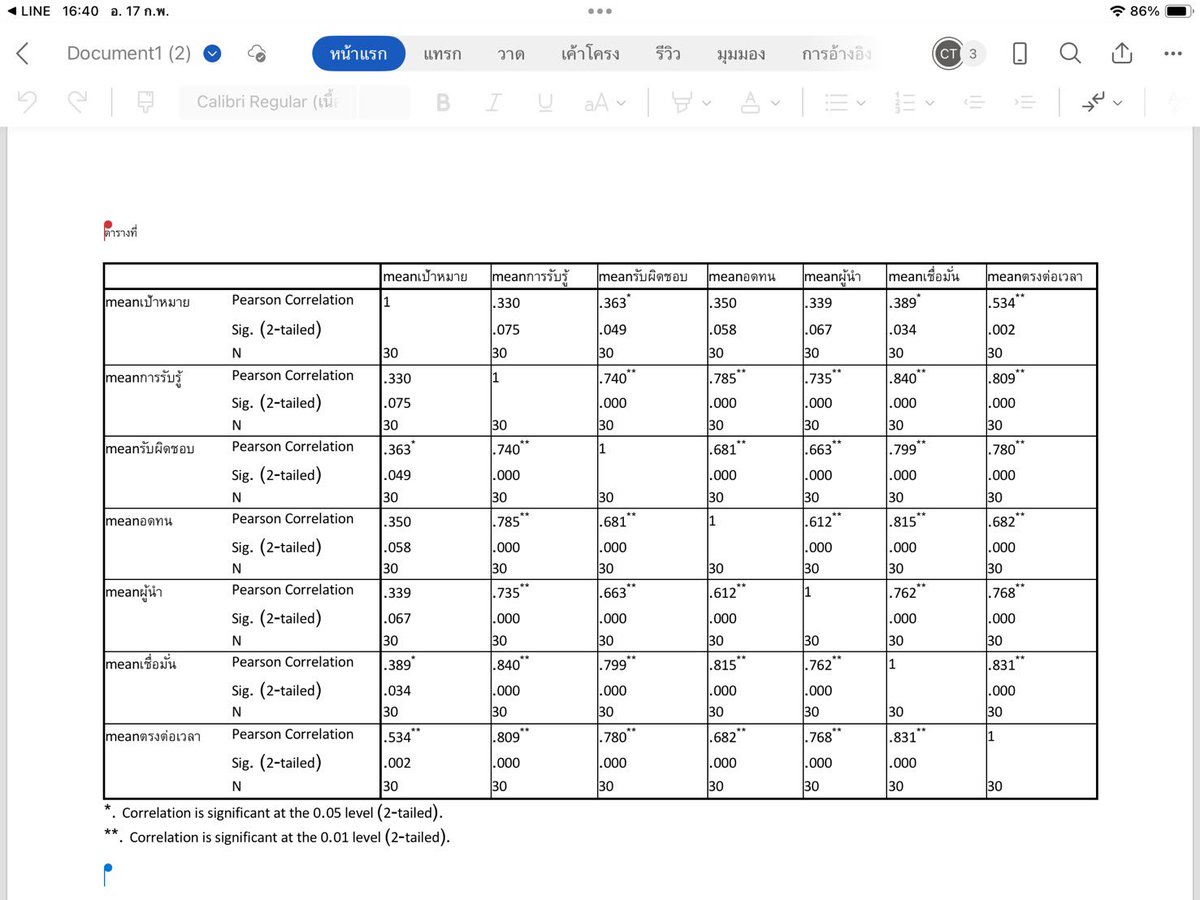The width and height of the screenshot is (1200, 900).
Task: Click the column header meanเป้าหมาย
Action: pyautogui.click(x=425, y=277)
